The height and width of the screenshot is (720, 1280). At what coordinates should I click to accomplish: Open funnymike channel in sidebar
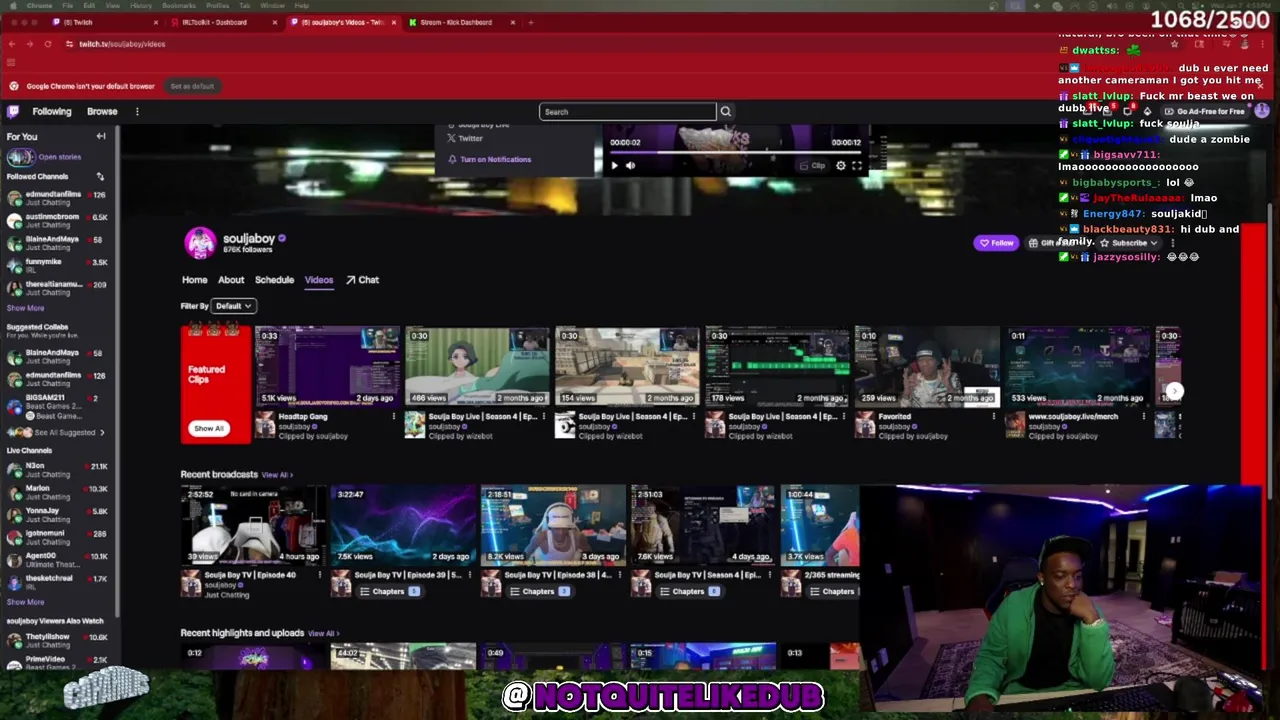60,266
